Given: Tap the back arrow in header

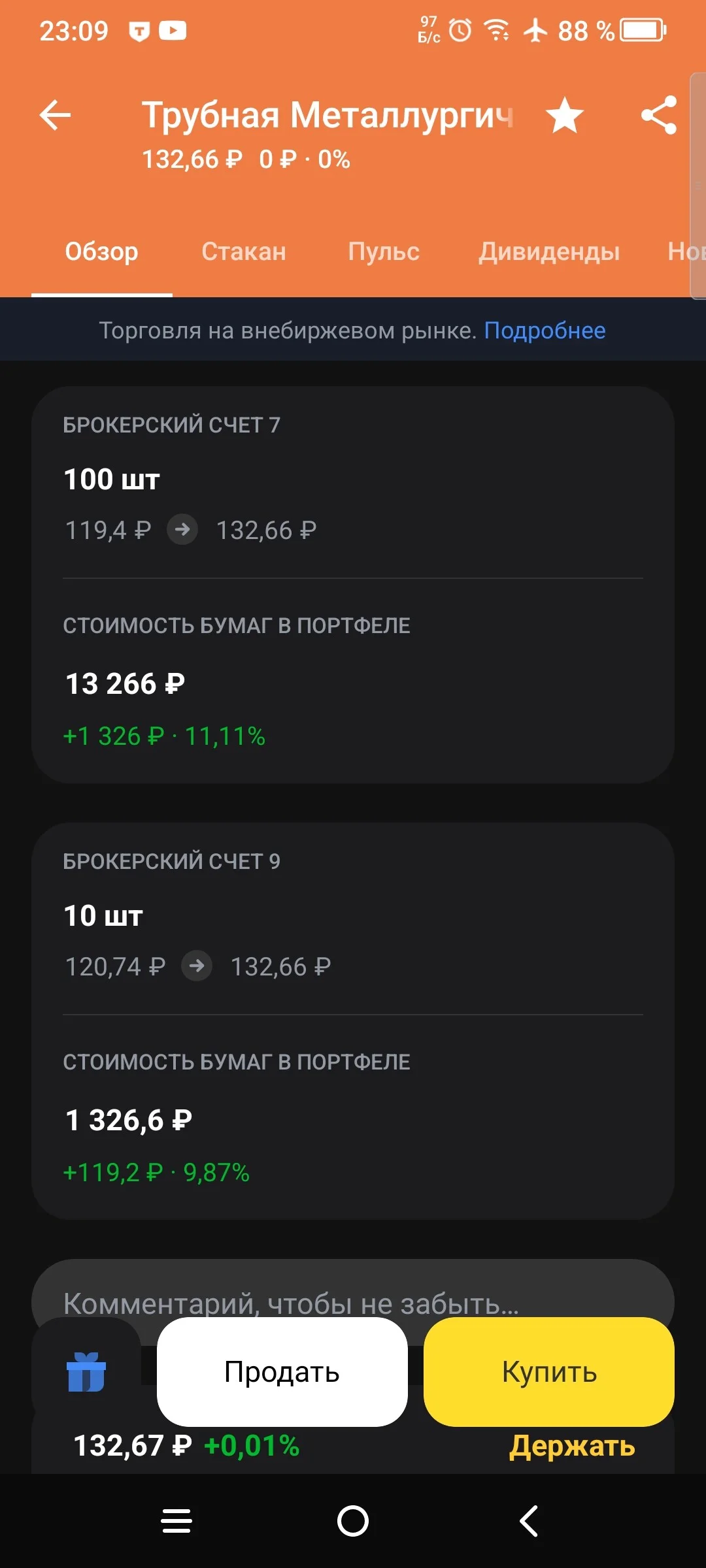Looking at the screenshot, I should tap(55, 116).
